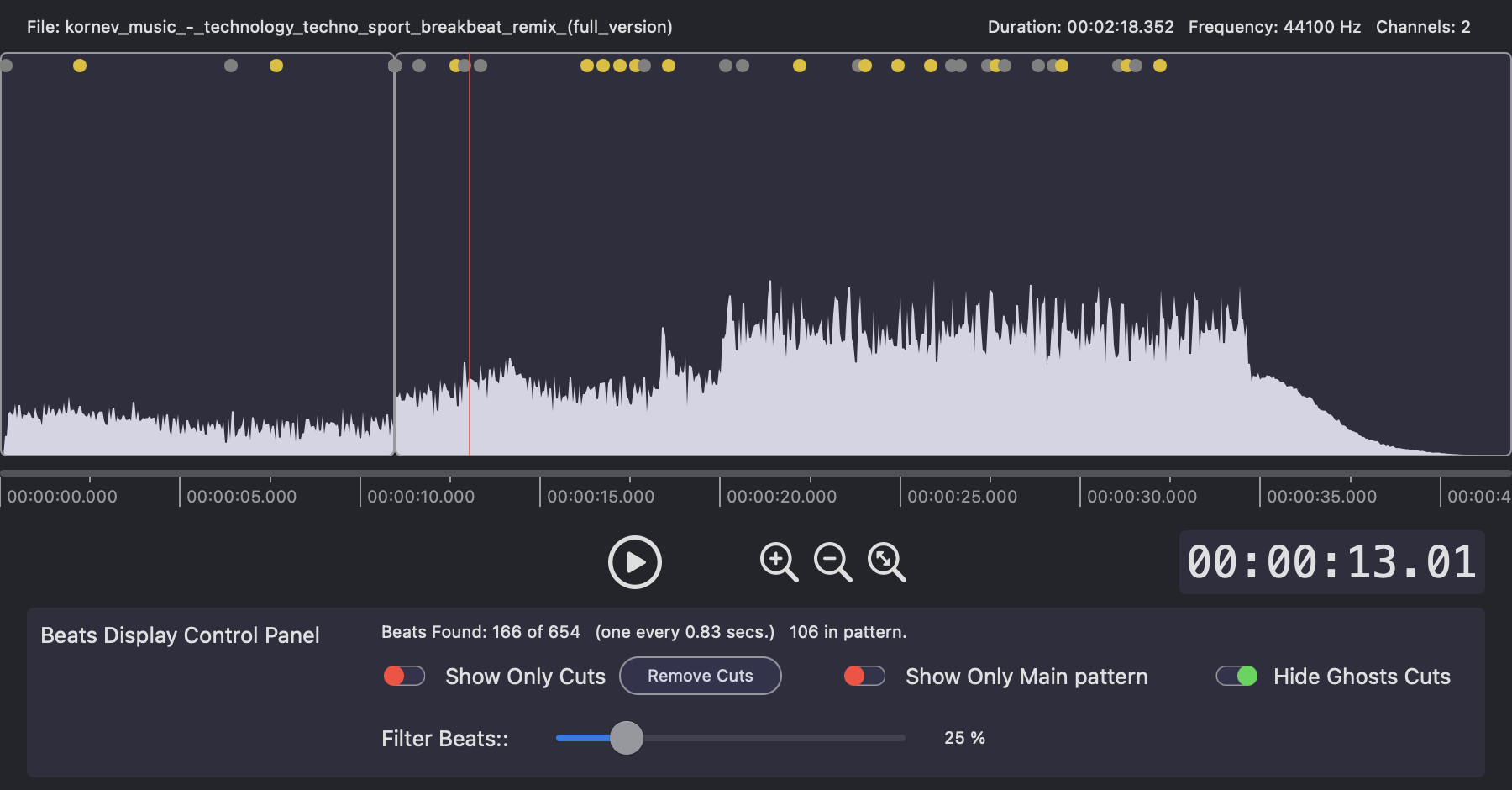The height and width of the screenshot is (790, 1512).
Task: Click the '106 in pattern.' text
Action: 848,632
